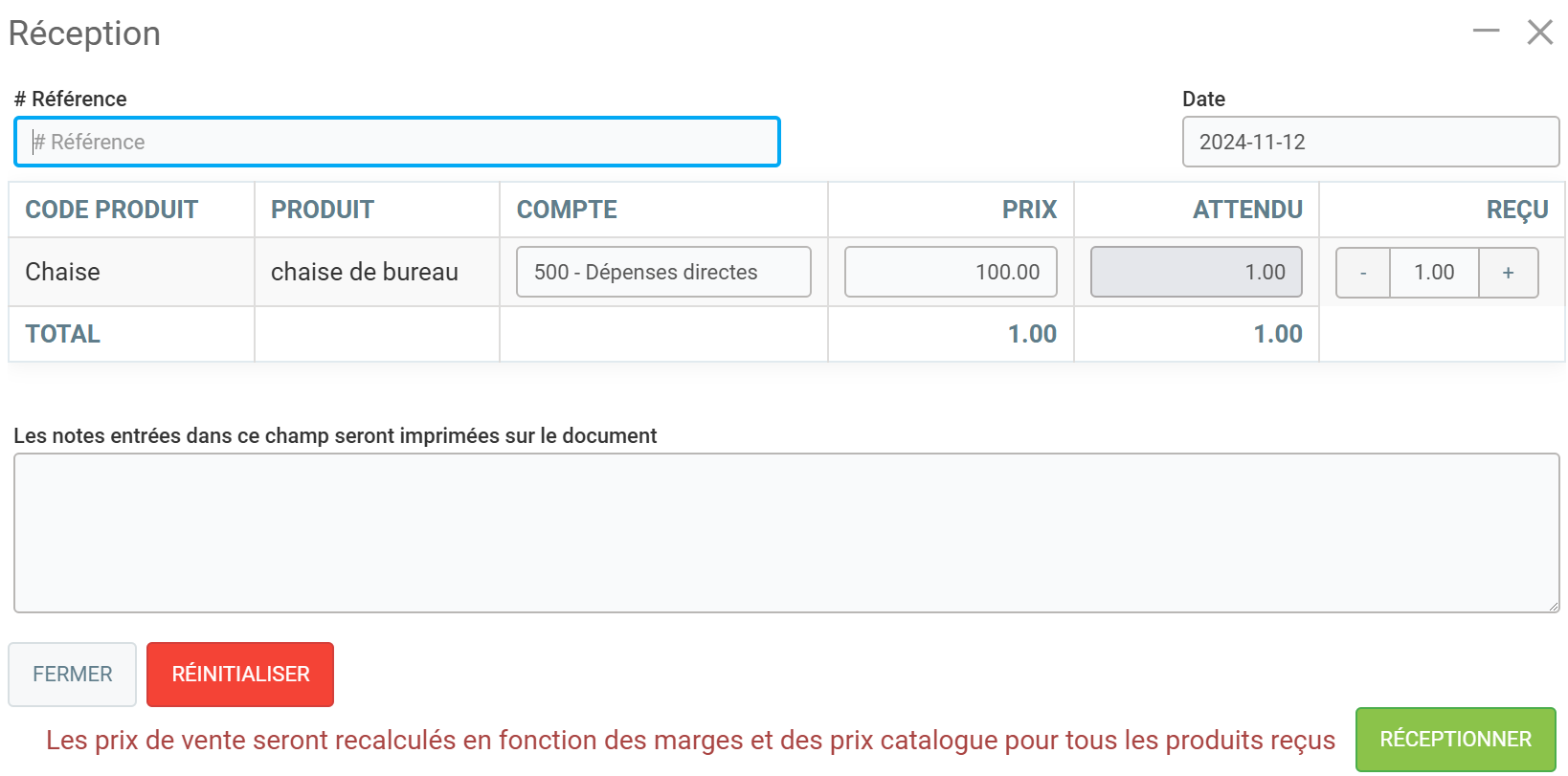The height and width of the screenshot is (776, 1568).
Task: Decrease received quantity with minus button
Action: pyautogui.click(x=1363, y=273)
